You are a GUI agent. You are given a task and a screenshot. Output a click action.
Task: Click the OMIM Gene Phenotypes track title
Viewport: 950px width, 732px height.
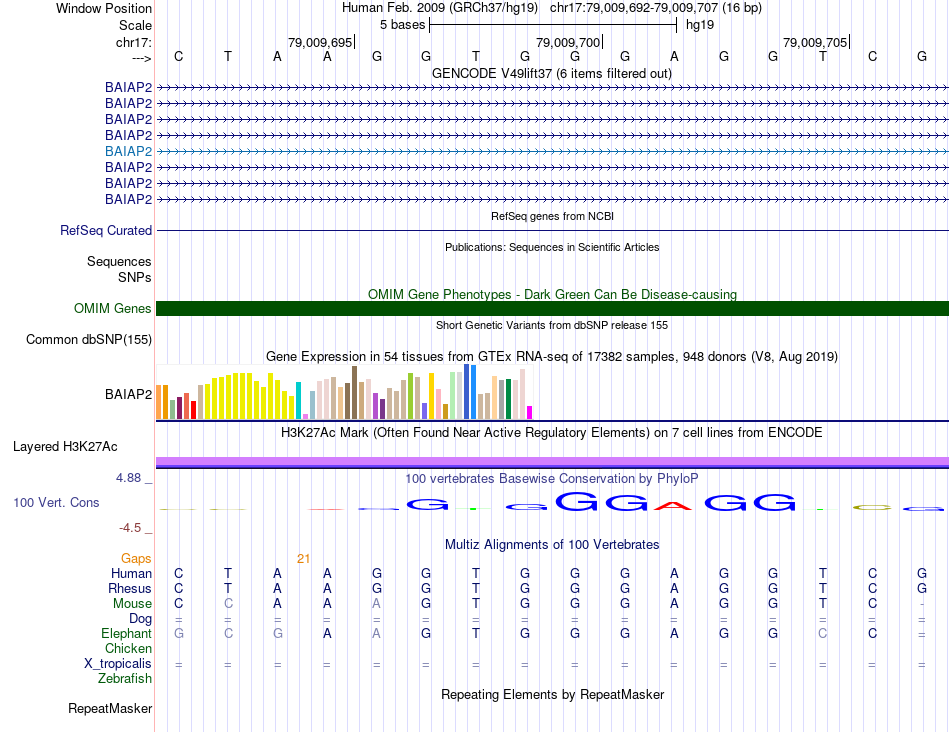tap(552, 294)
